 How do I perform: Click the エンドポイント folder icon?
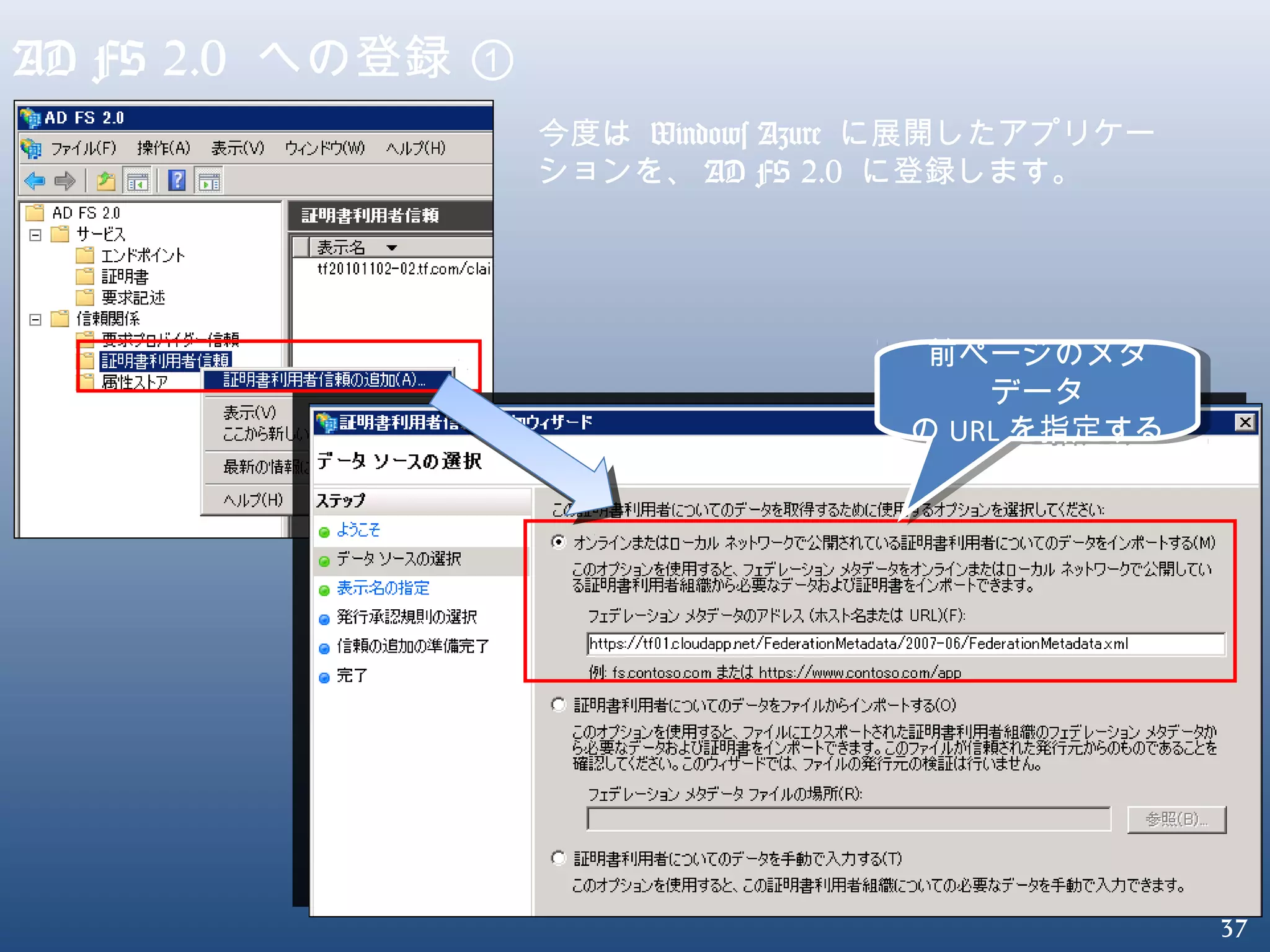(84, 255)
